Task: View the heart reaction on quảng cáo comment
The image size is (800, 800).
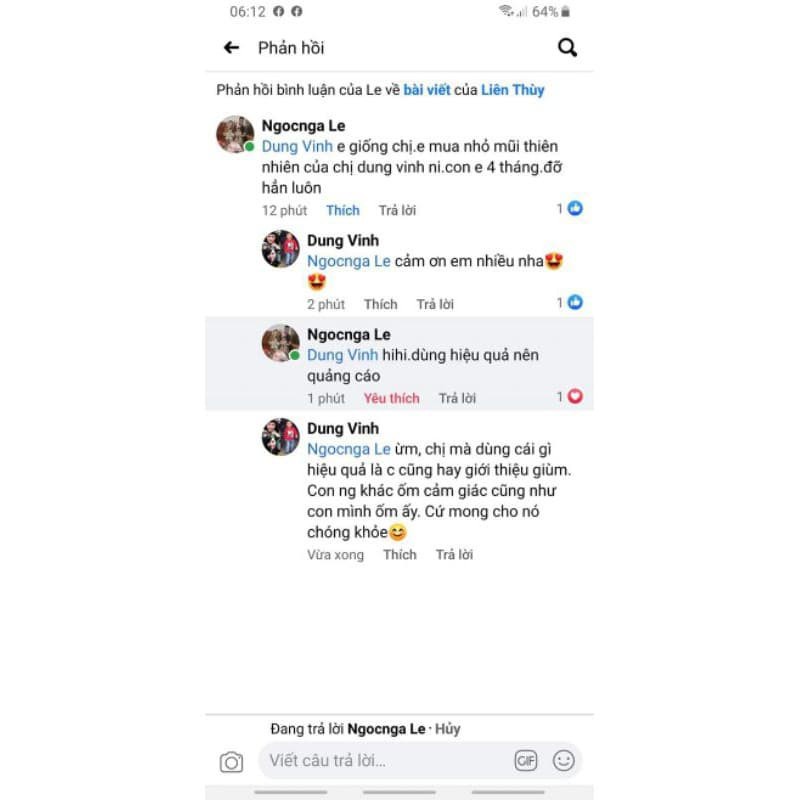Action: click(570, 396)
